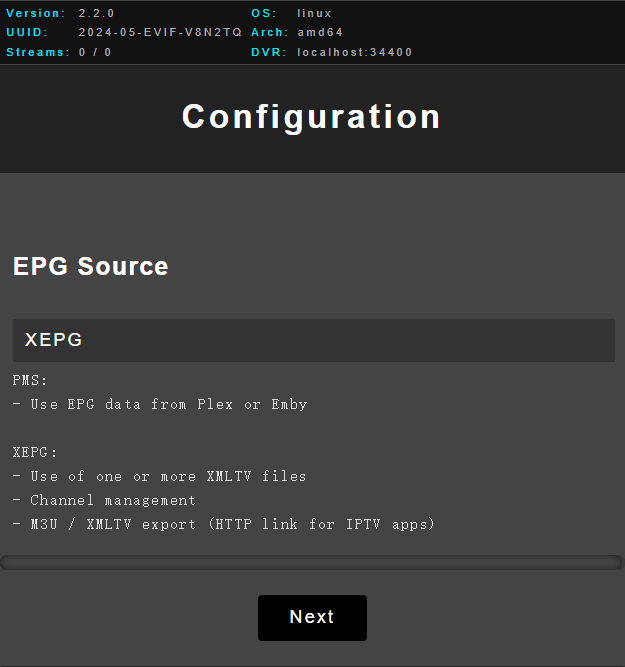Select the DVR address localhost:34400
The image size is (625, 667).
pyautogui.click(x=354, y=52)
